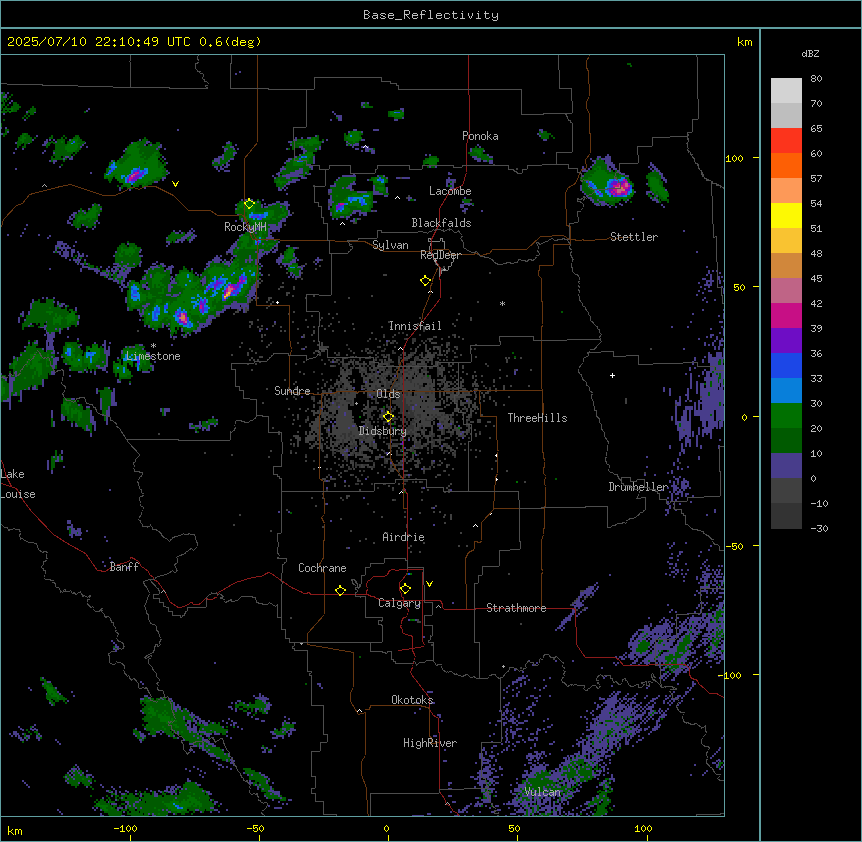Click the Cochrane label

322,568
